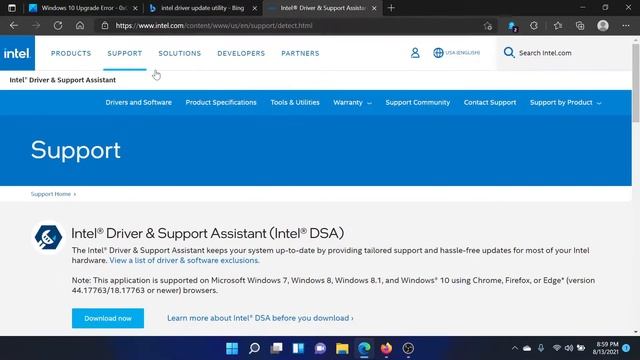Open the SUPPORT menu
Image resolution: width=640 pixels, height=360 pixels.
(125, 53)
